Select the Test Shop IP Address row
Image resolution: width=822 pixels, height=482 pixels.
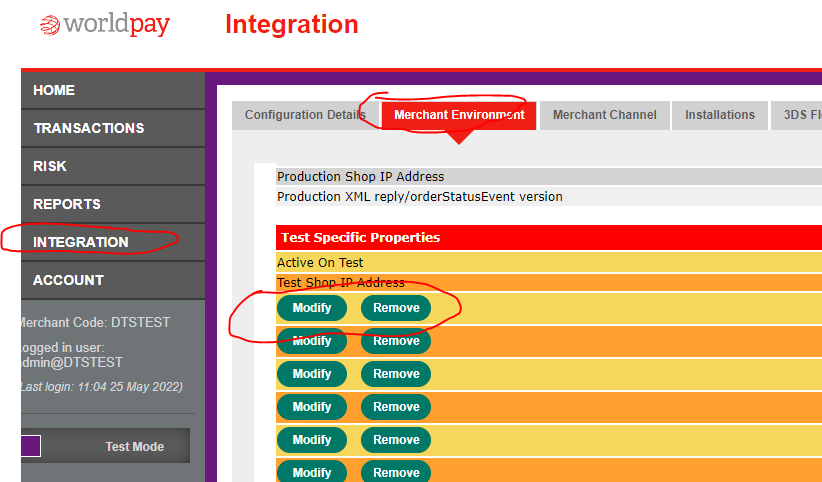click(549, 282)
